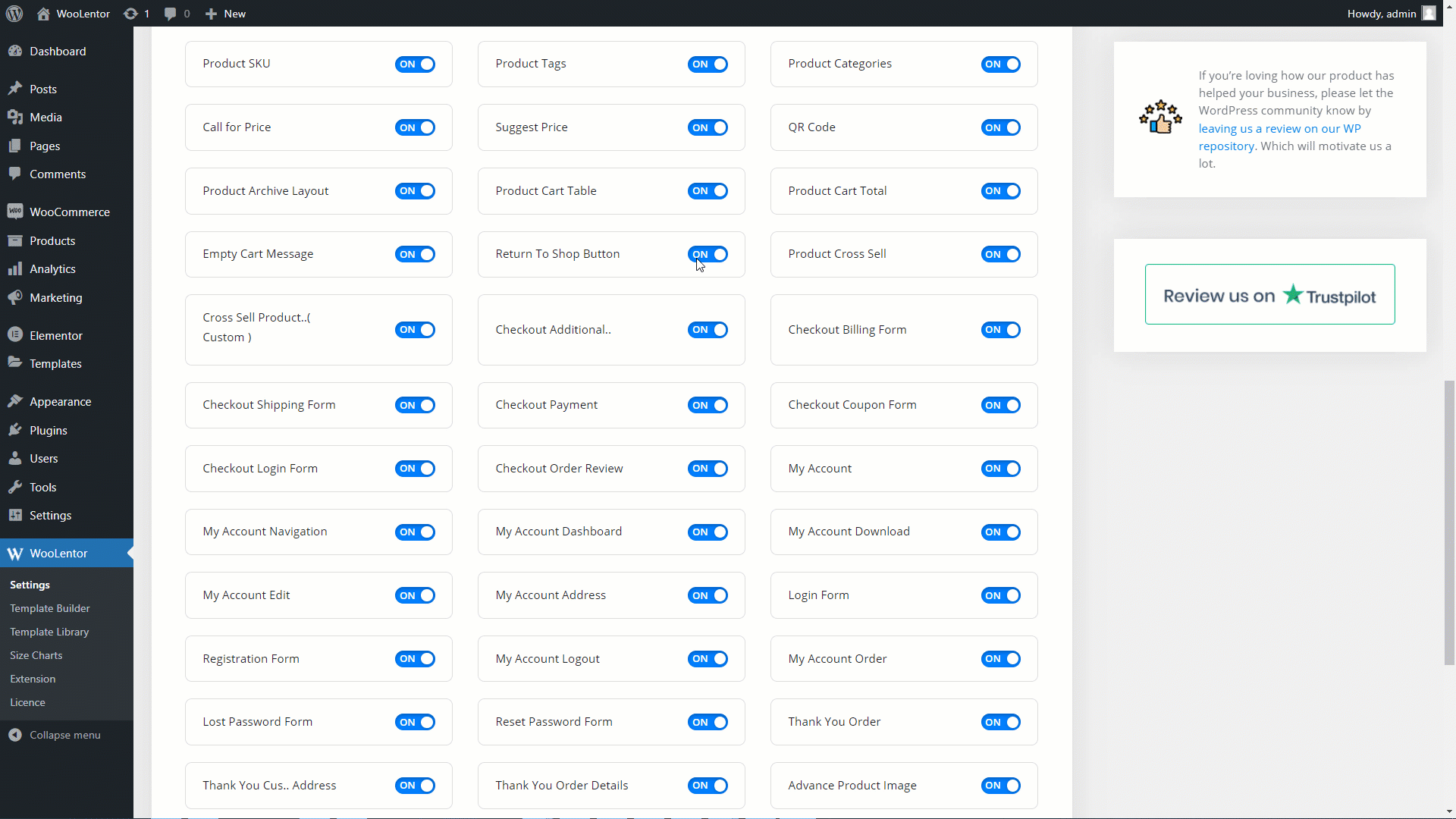Click the Plugins plug icon
Screen dimensions: 1456x819
(x=15, y=430)
